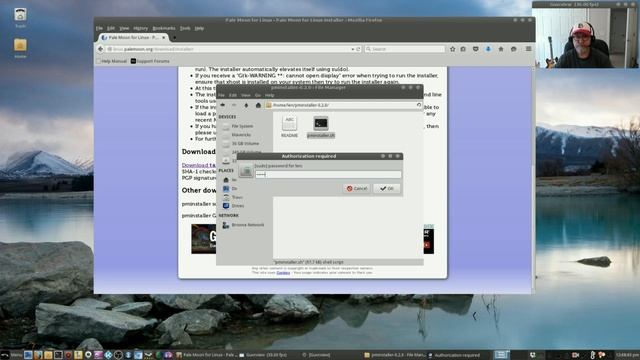The image size is (640, 360).
Task: Select the pminstaller.sh script file
Action: point(321,127)
